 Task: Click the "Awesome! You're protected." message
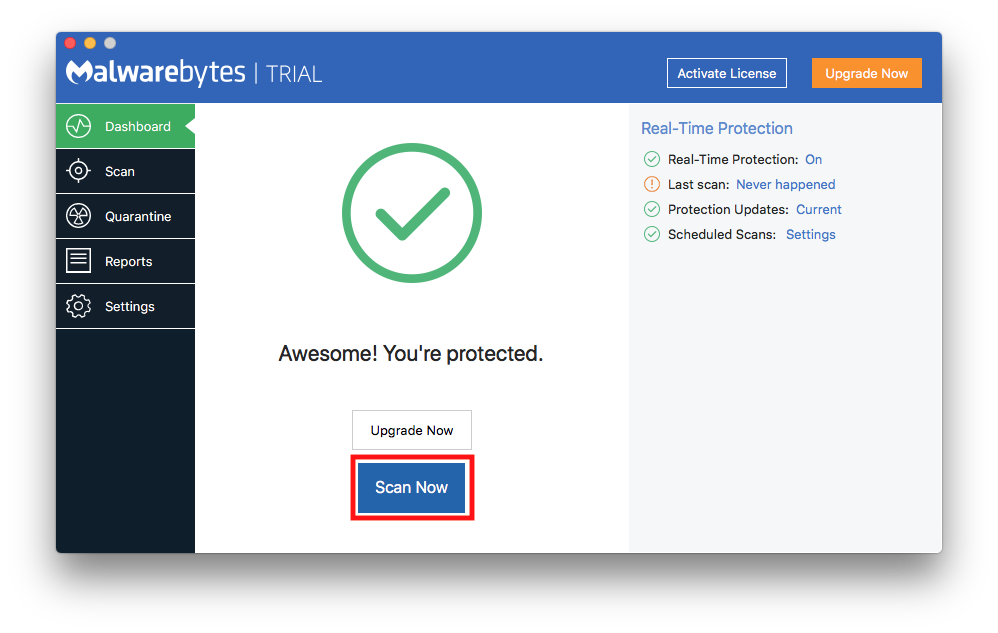click(411, 354)
